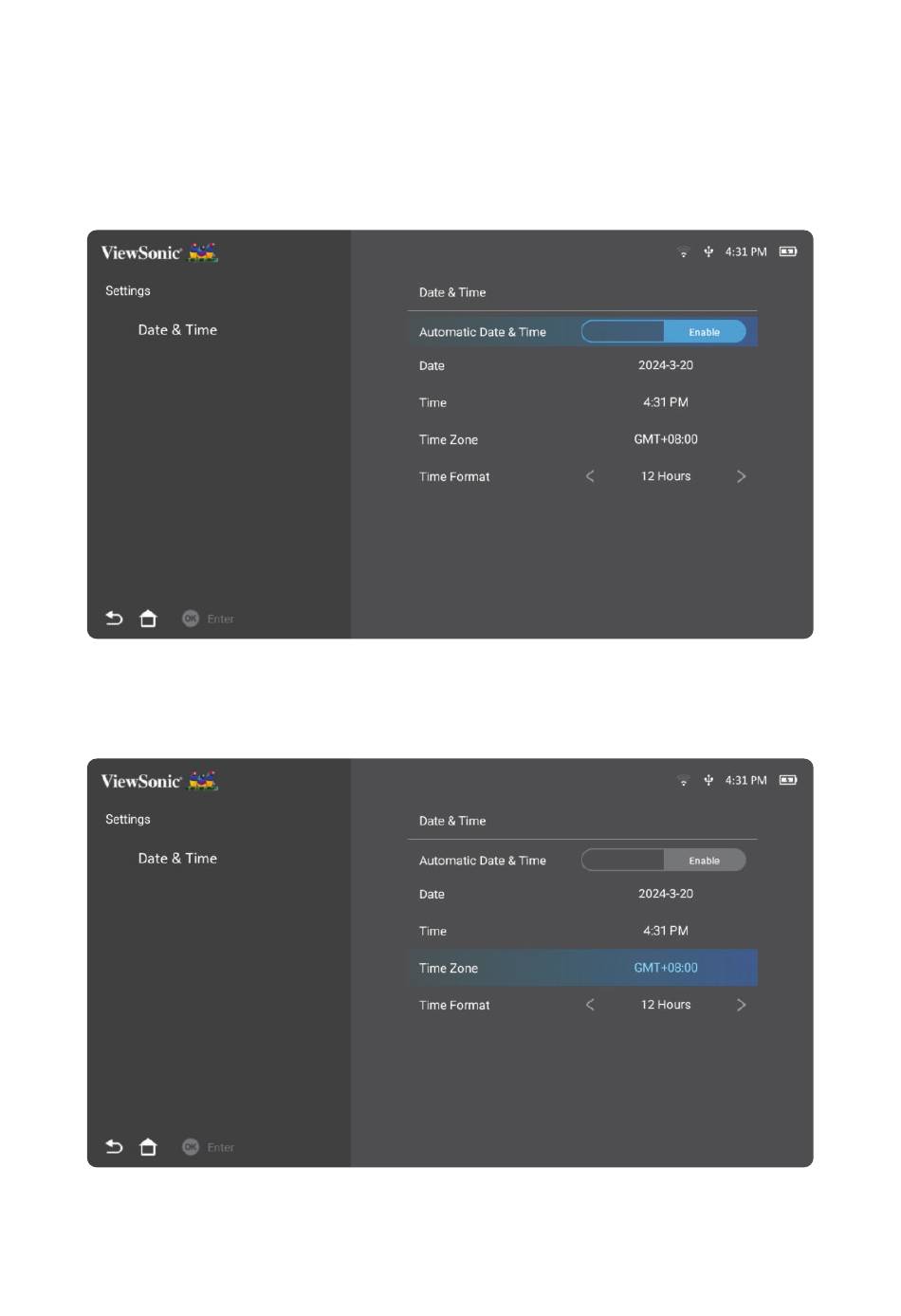The width and height of the screenshot is (901, 1316).
Task: Click the ViewSonic logo in the upper screen
Action: click(159, 252)
